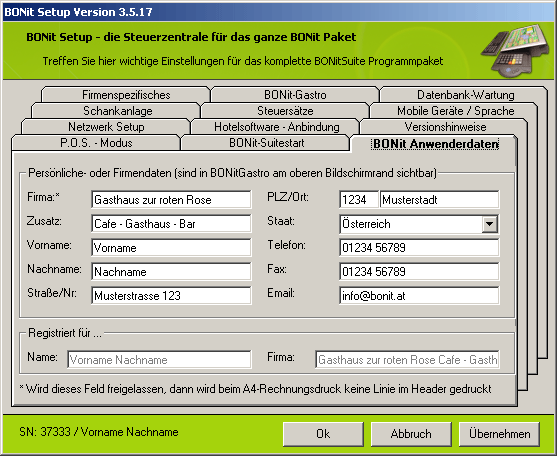
Task: Select the BONit Anwenderdaten tab
Action: (435, 143)
